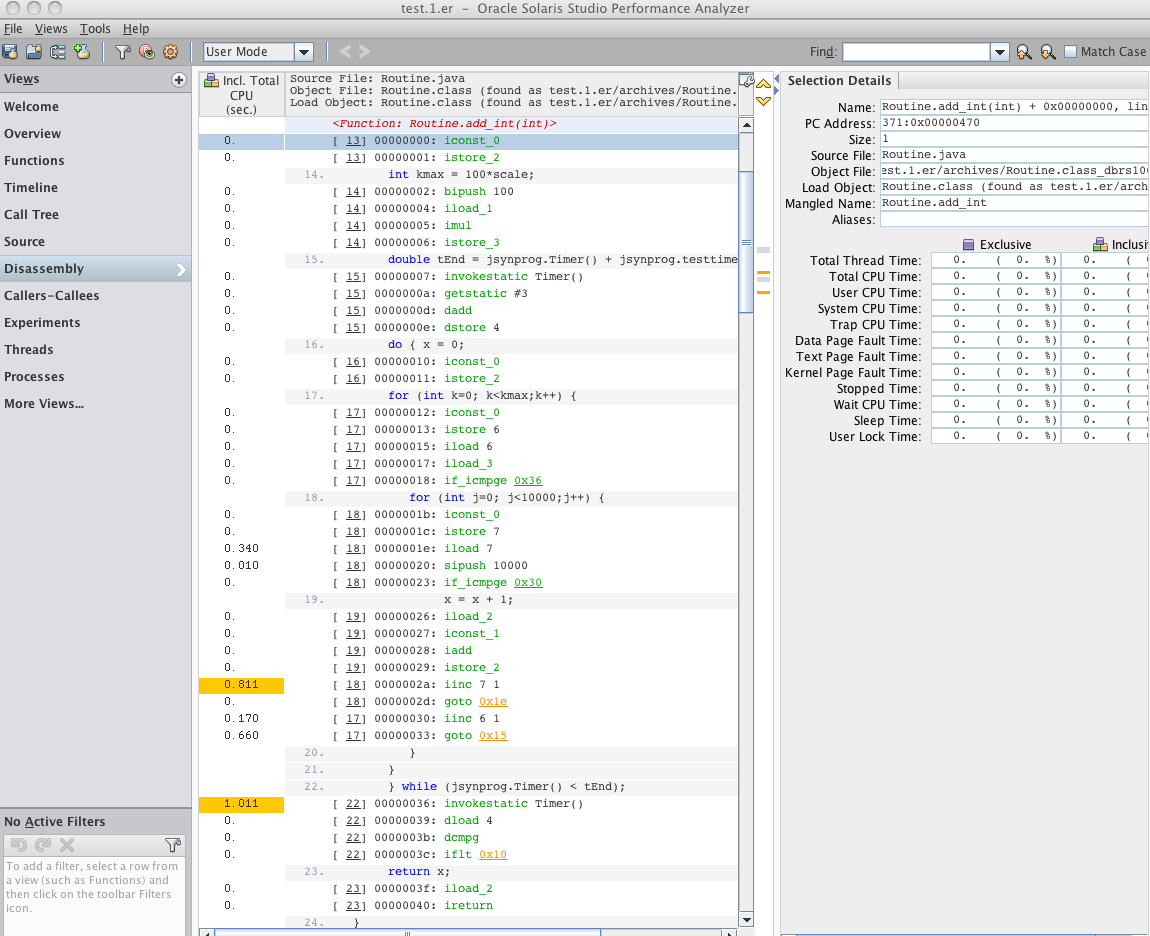Click the Compare Experiments toolbar icon
The image size is (1150, 936).
pyautogui.click(x=58, y=51)
